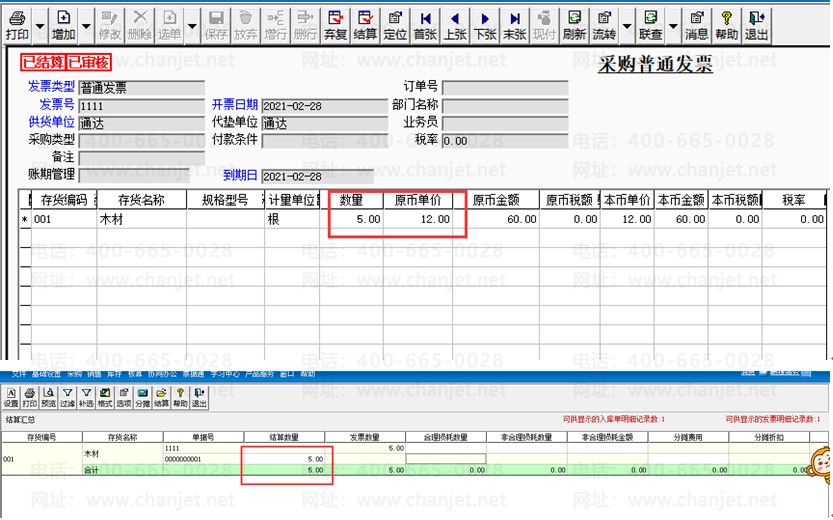
Task: Click the 增加 add document icon
Action: coord(64,25)
